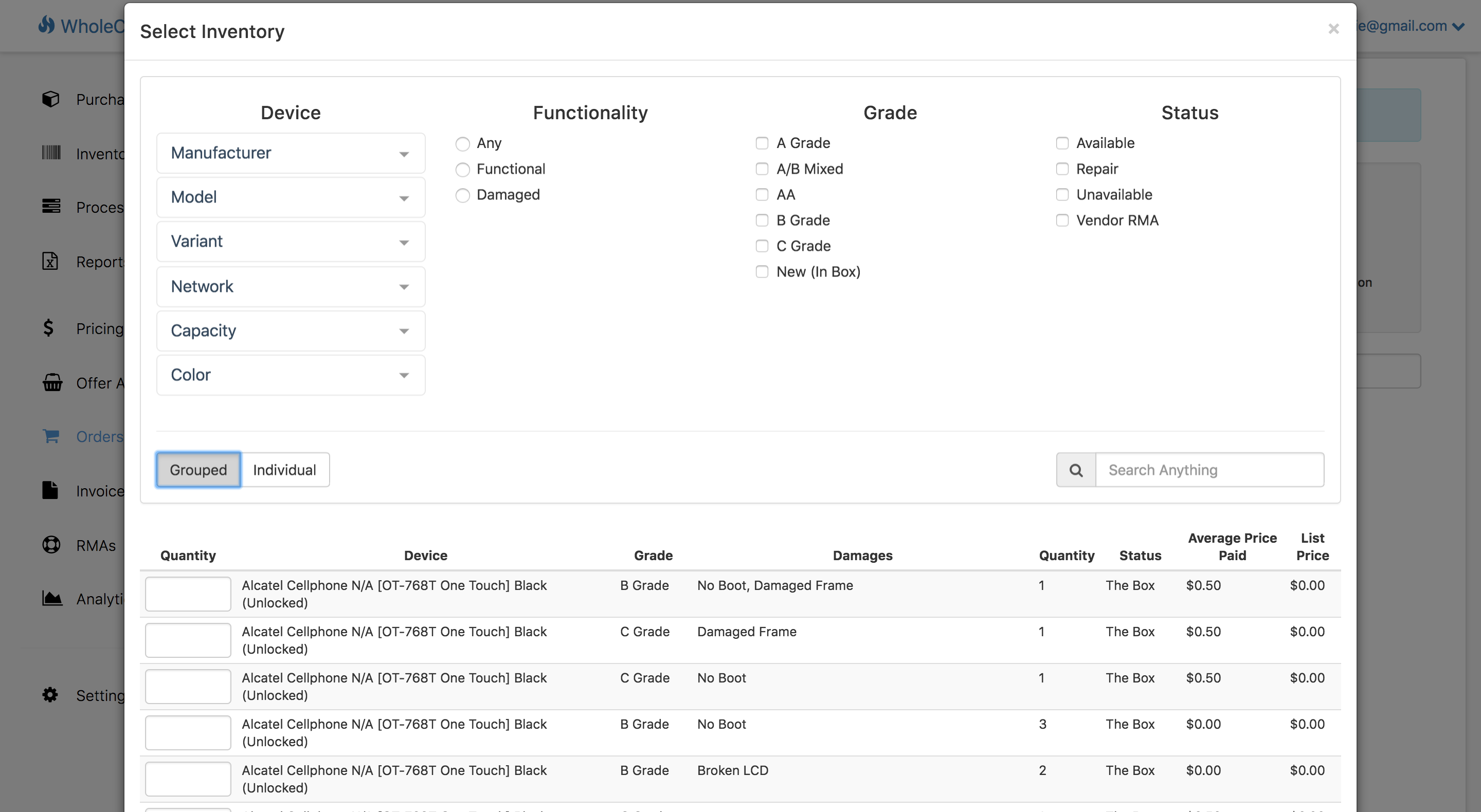Click the Invoices document icon in sidebar

tap(50, 490)
